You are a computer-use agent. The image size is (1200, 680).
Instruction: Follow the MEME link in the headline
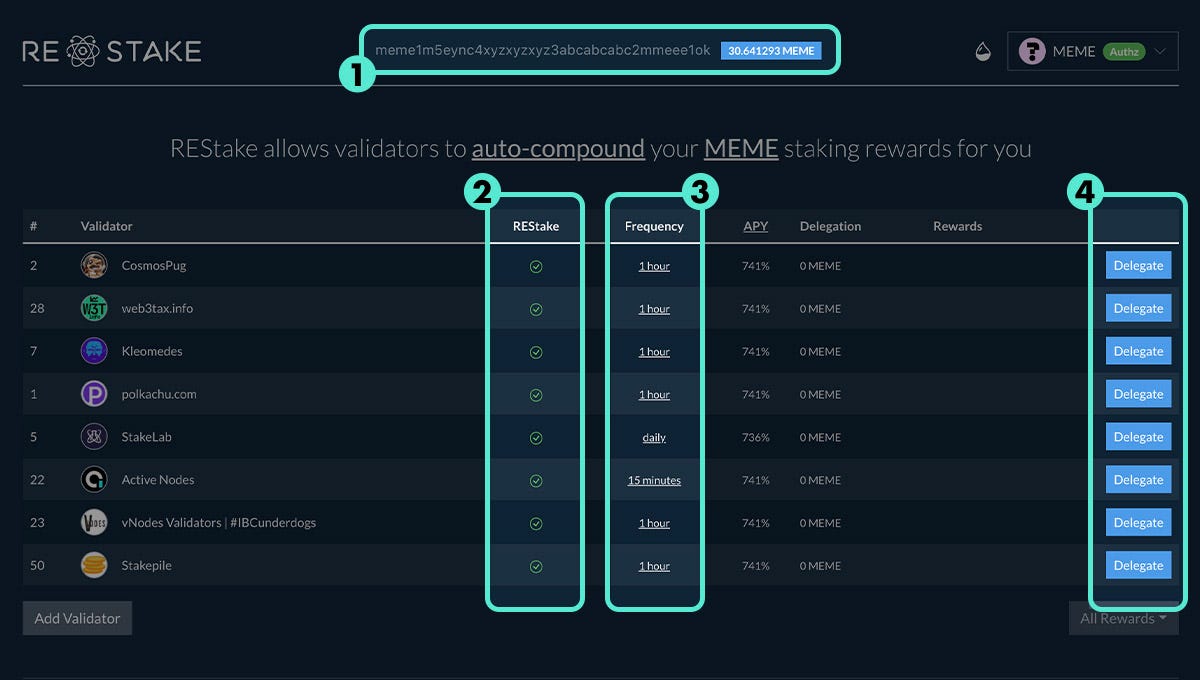pos(741,149)
